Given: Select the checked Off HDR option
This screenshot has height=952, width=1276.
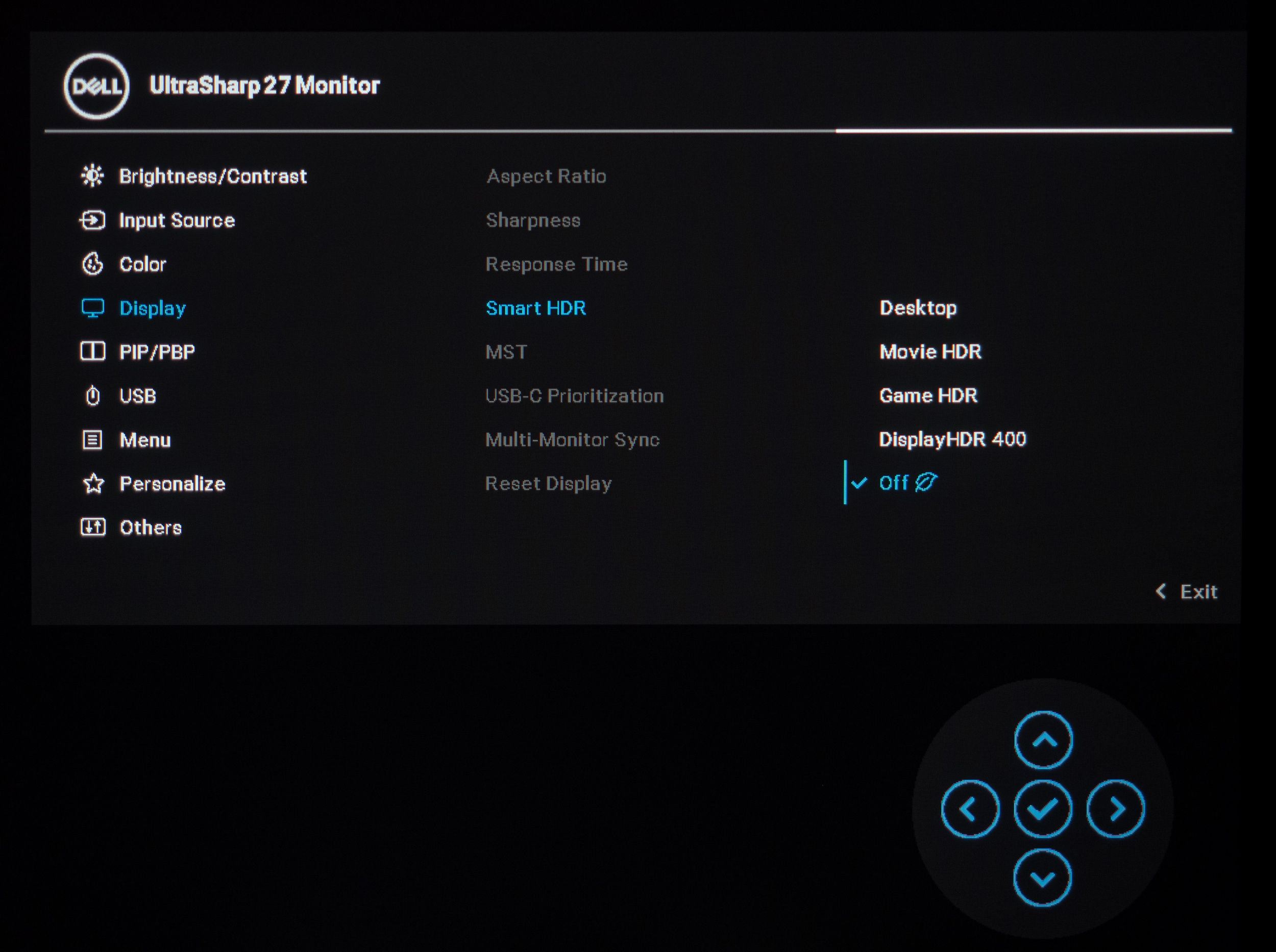Looking at the screenshot, I should click(x=894, y=483).
